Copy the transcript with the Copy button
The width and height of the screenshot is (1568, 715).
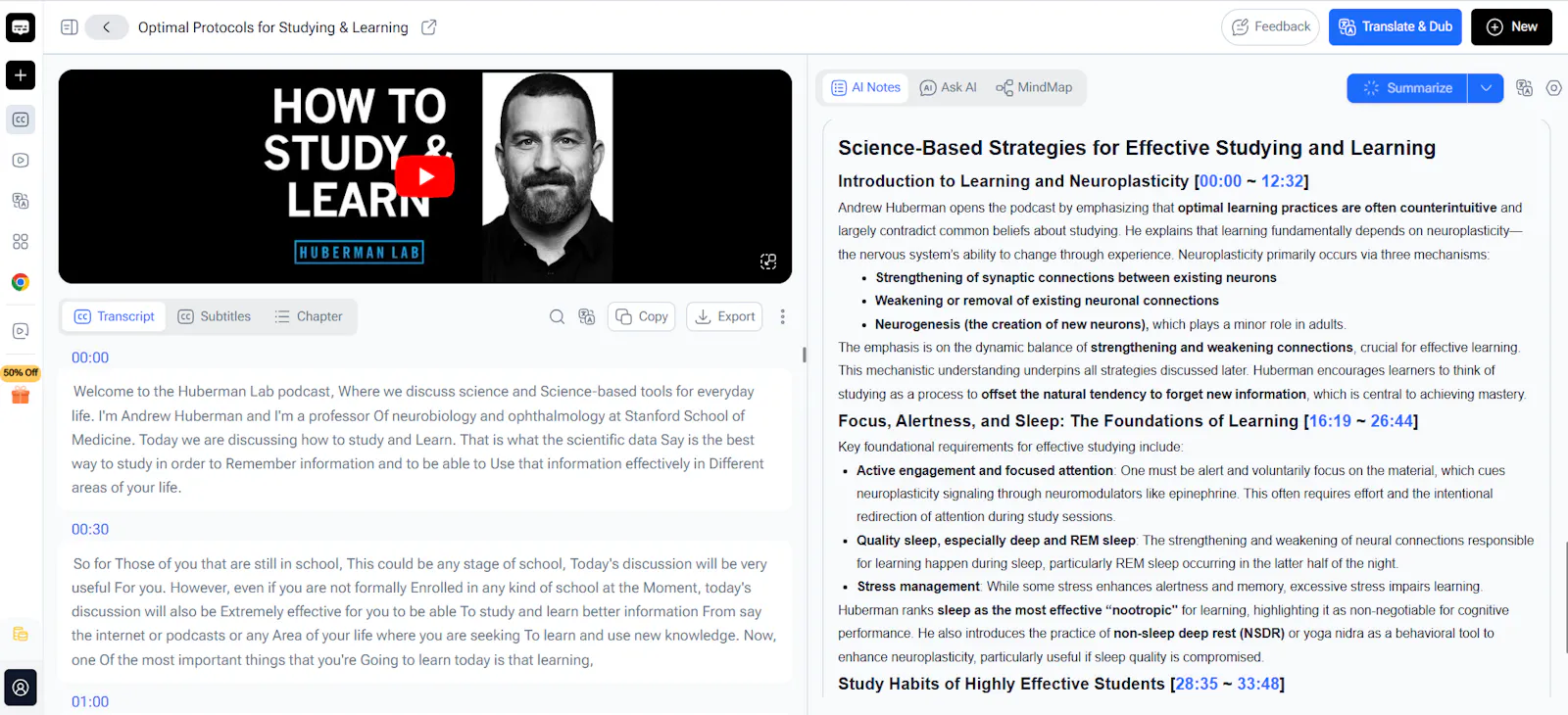(642, 316)
